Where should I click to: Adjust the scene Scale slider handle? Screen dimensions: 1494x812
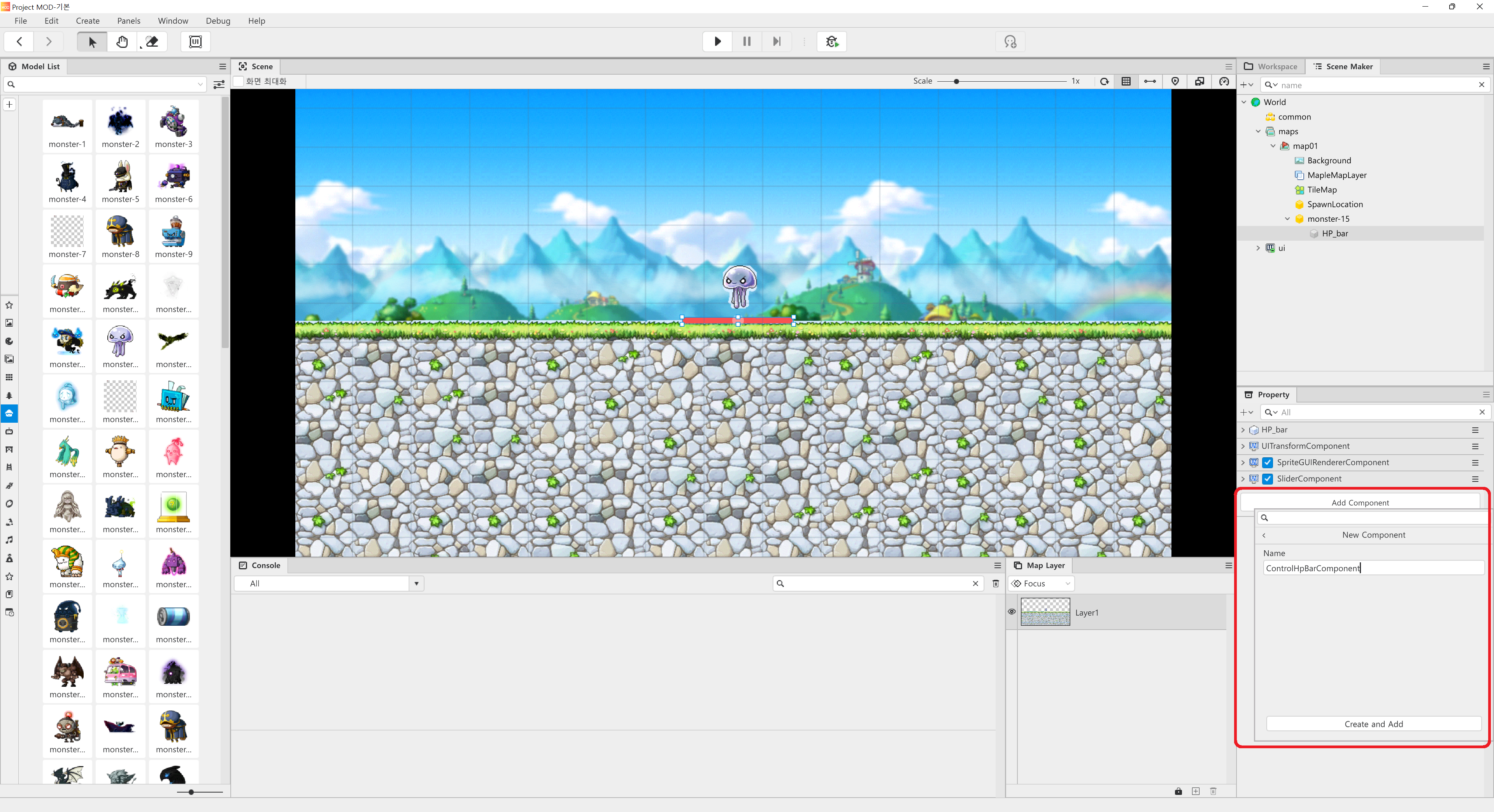point(956,81)
